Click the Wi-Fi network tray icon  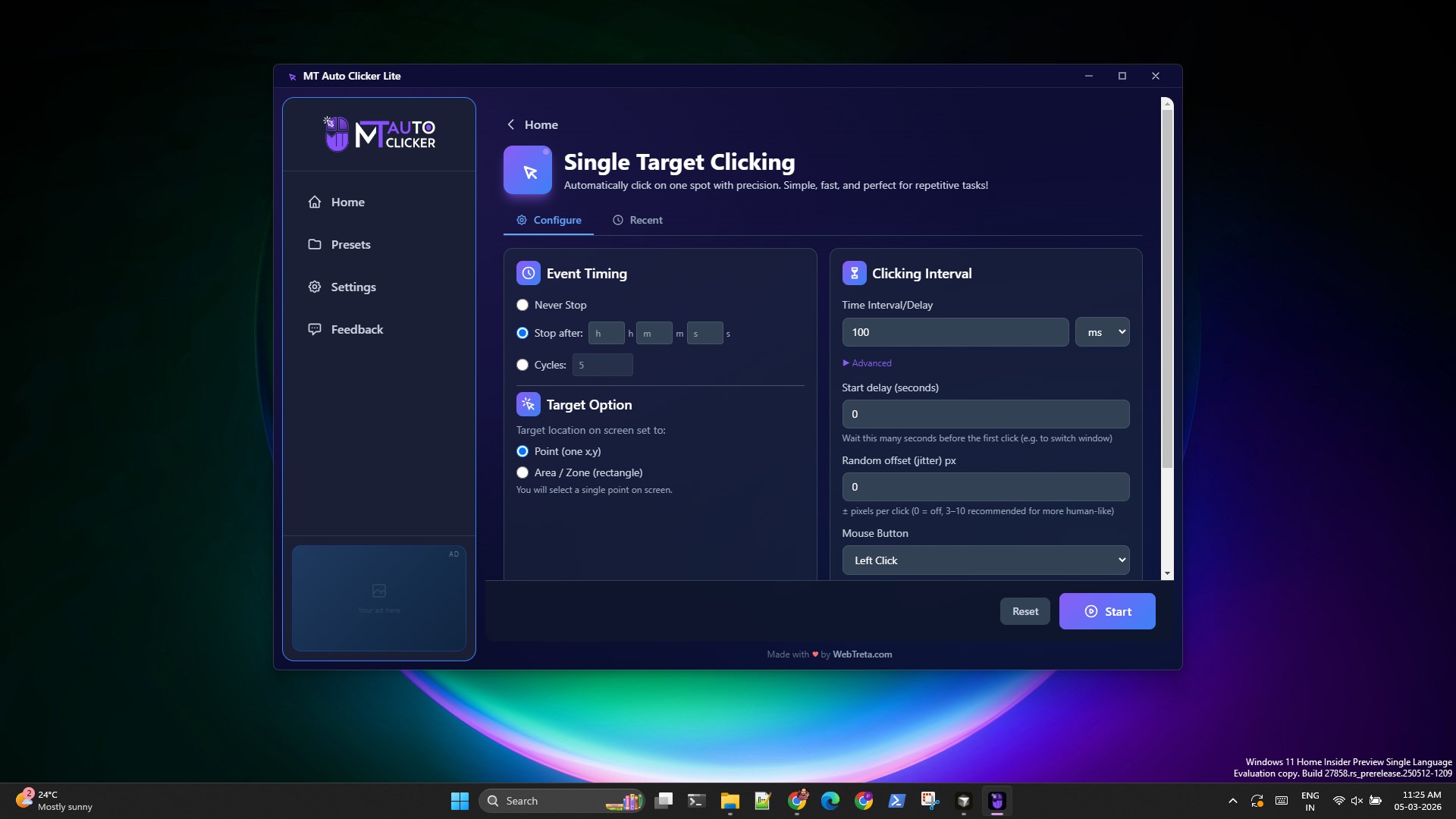(x=1339, y=801)
